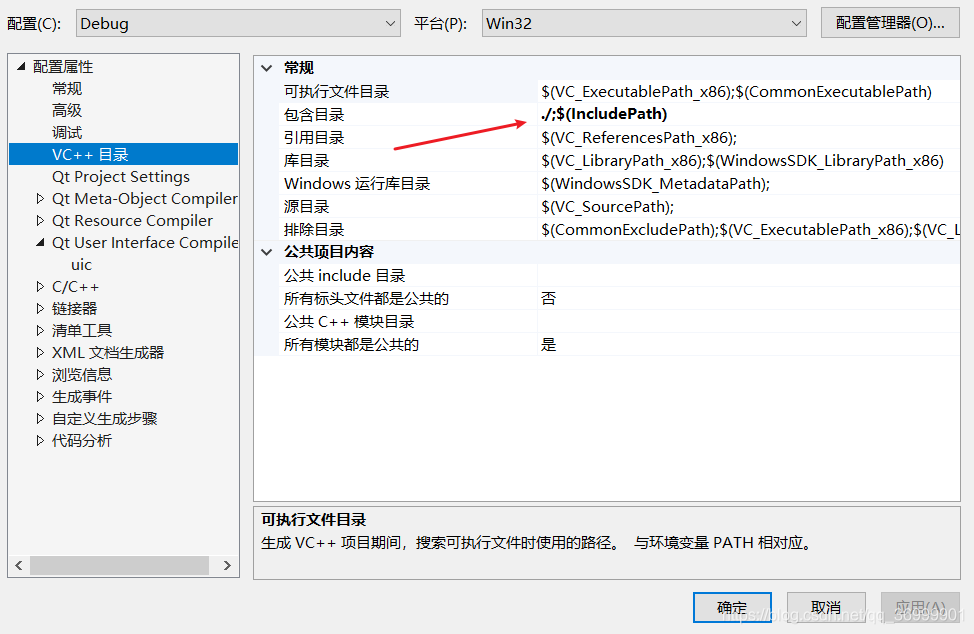The width and height of the screenshot is (974, 634).
Task: Expand the XML 文档生成器 node
Action: pyautogui.click(x=40, y=353)
